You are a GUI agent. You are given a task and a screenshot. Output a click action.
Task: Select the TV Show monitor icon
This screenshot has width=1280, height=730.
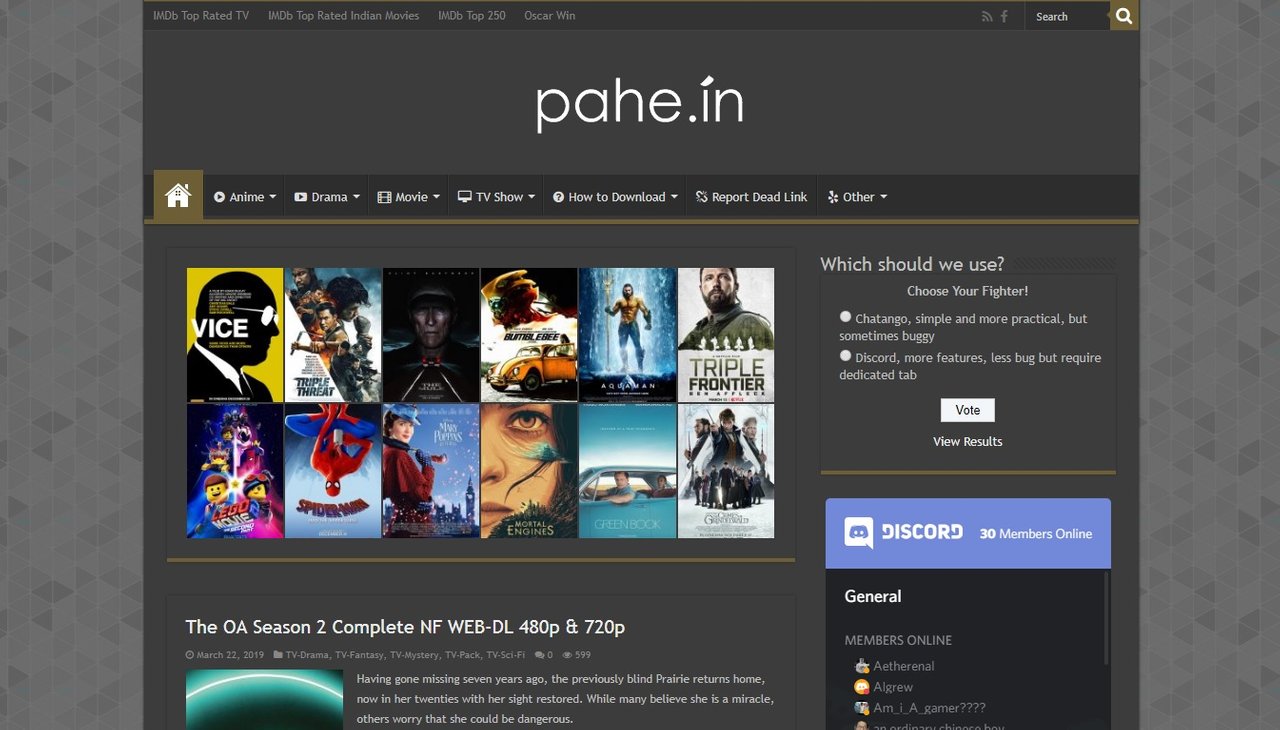(464, 197)
